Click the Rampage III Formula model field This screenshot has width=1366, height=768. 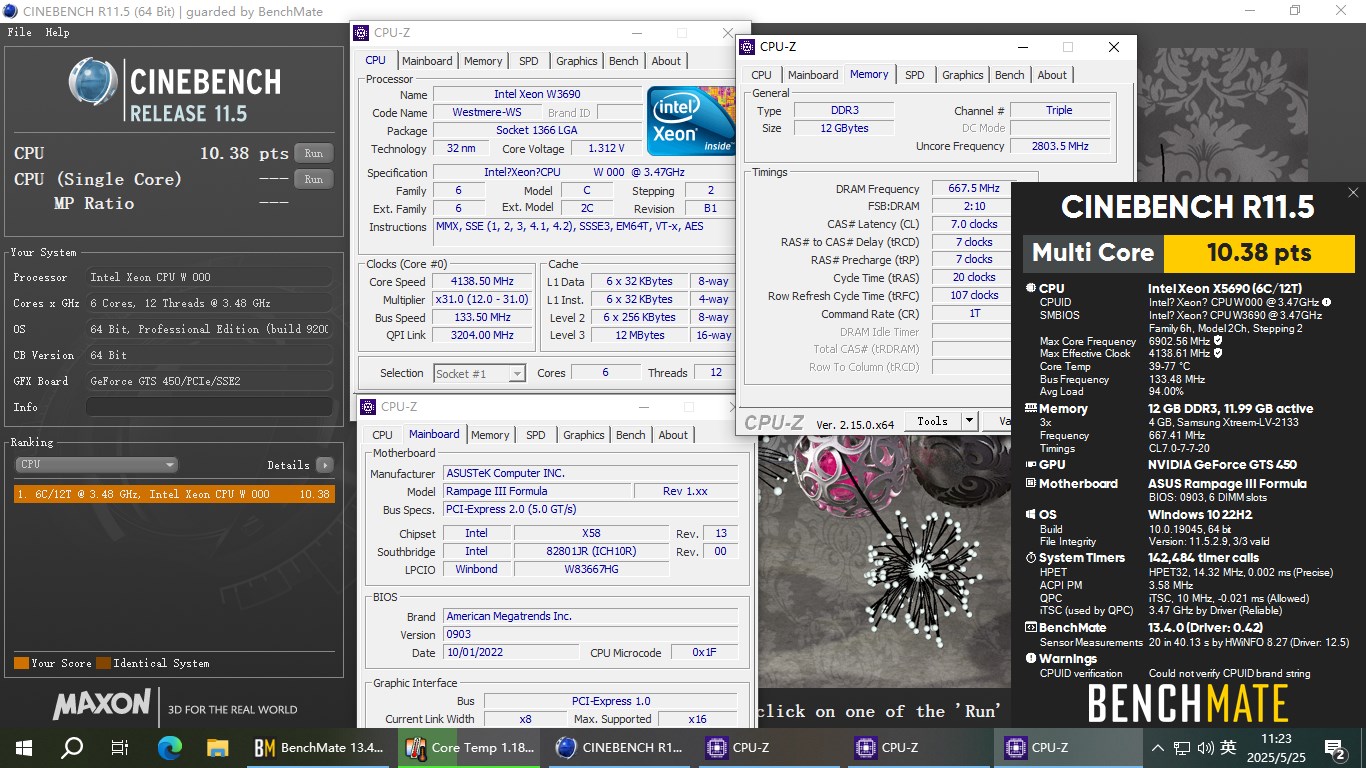click(x=537, y=491)
